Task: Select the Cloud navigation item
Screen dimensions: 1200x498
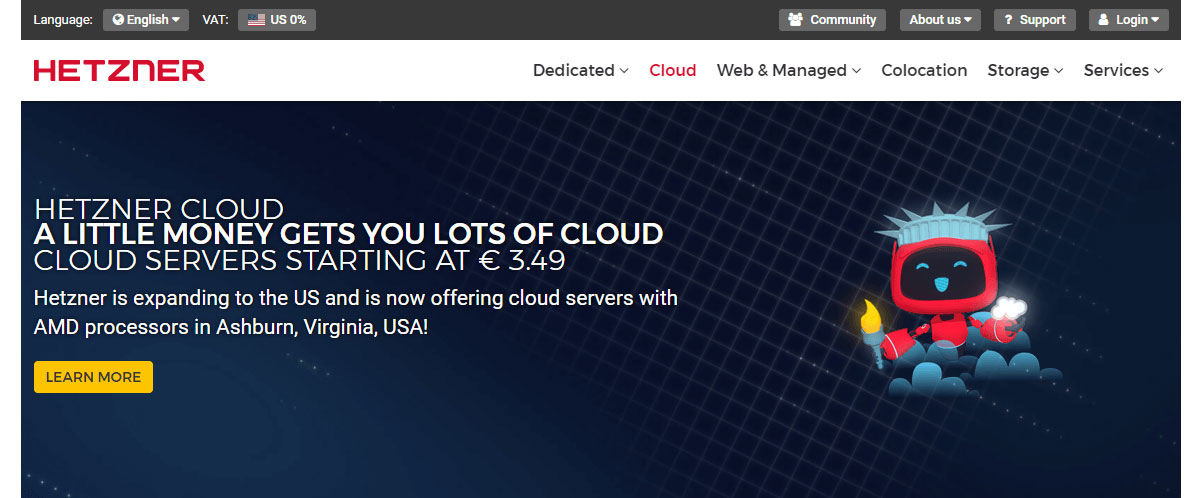Action: [x=673, y=70]
